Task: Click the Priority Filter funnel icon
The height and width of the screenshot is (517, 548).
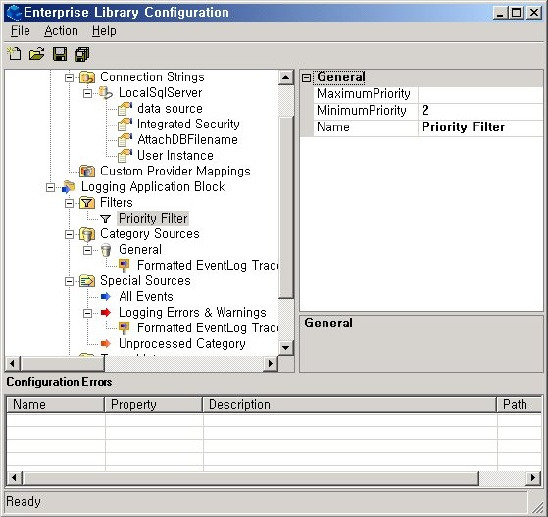Action: pos(105,219)
